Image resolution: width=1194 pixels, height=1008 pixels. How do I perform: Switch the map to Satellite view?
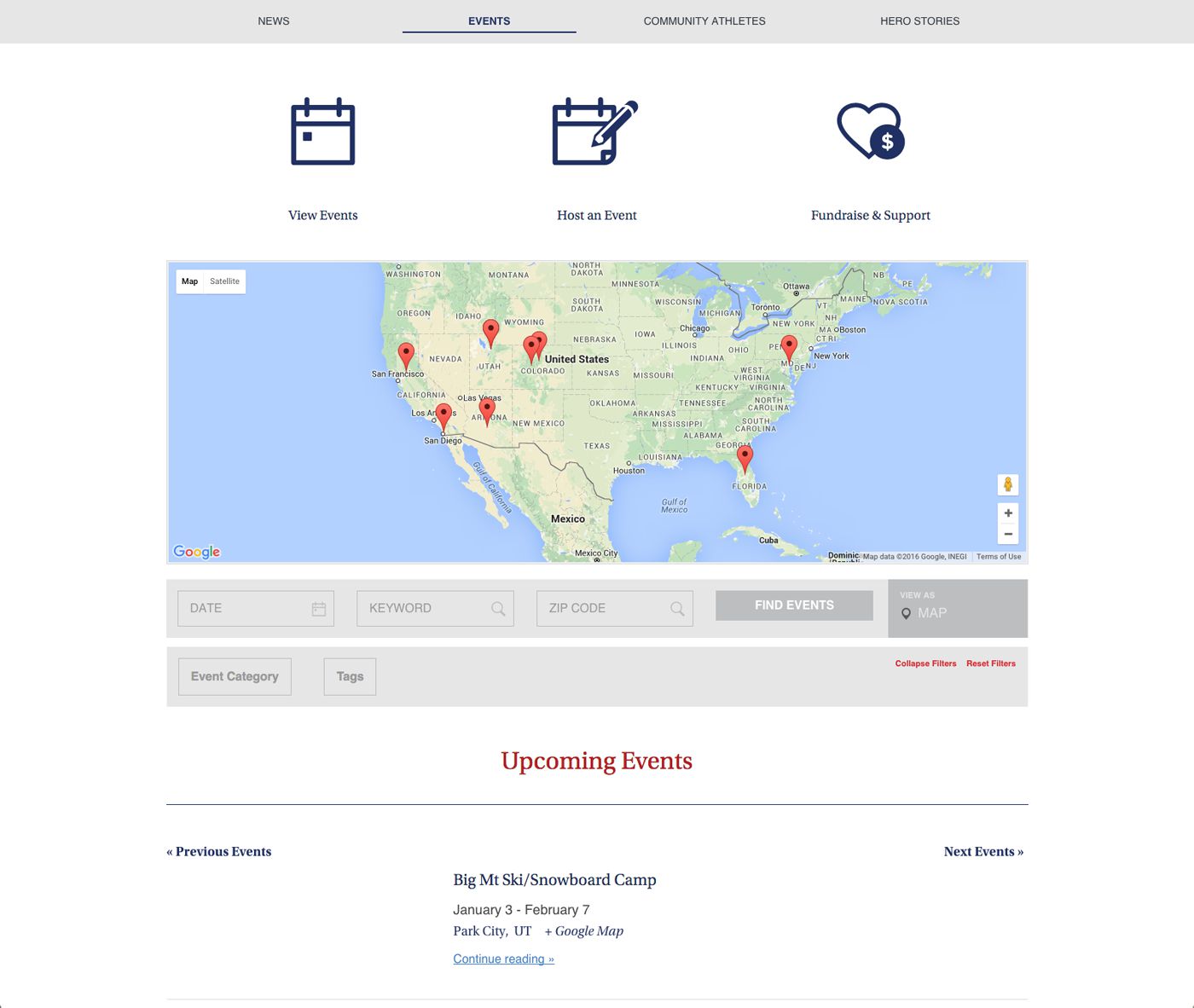coord(224,281)
